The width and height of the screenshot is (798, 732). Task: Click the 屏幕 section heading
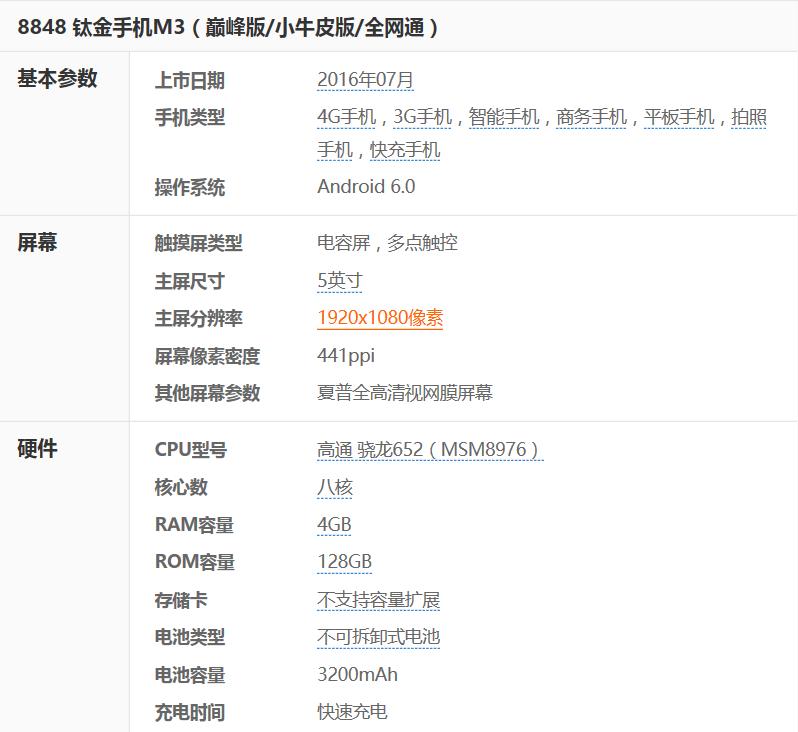[x=37, y=242]
